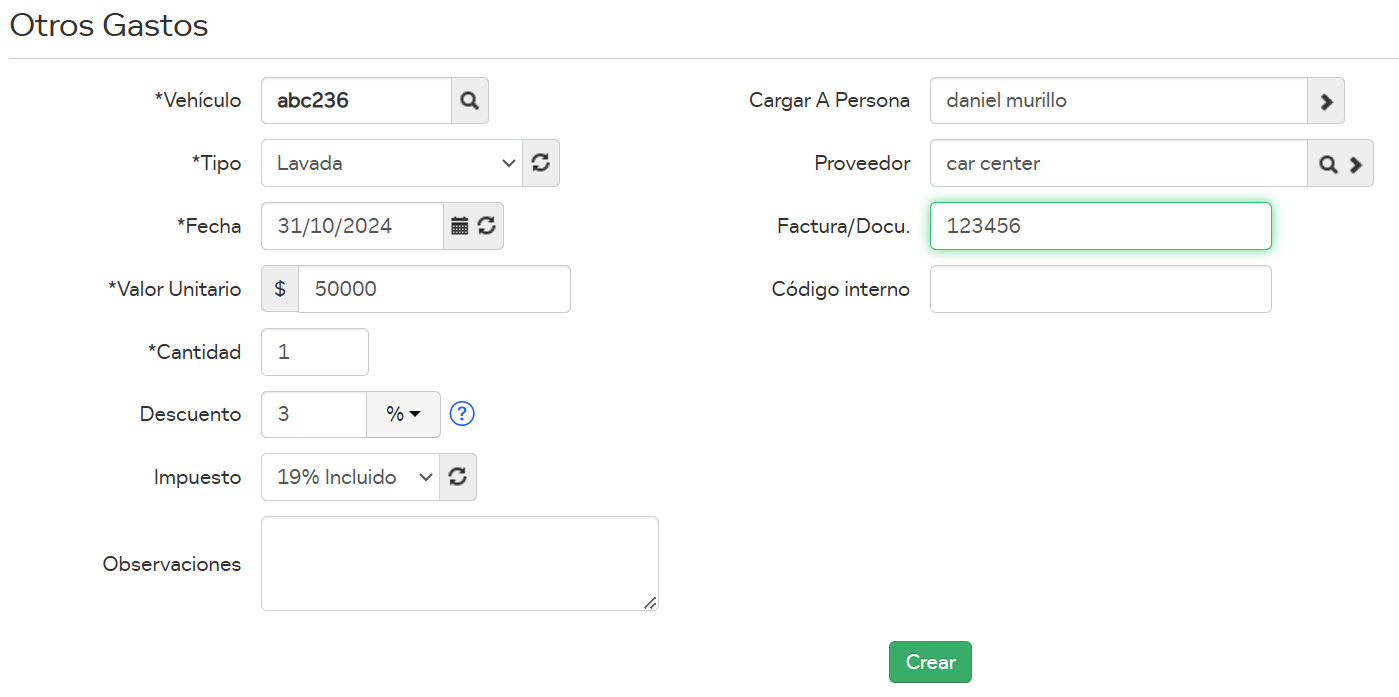
Task: Click the search icon beside Vehículo field
Action: [469, 101]
